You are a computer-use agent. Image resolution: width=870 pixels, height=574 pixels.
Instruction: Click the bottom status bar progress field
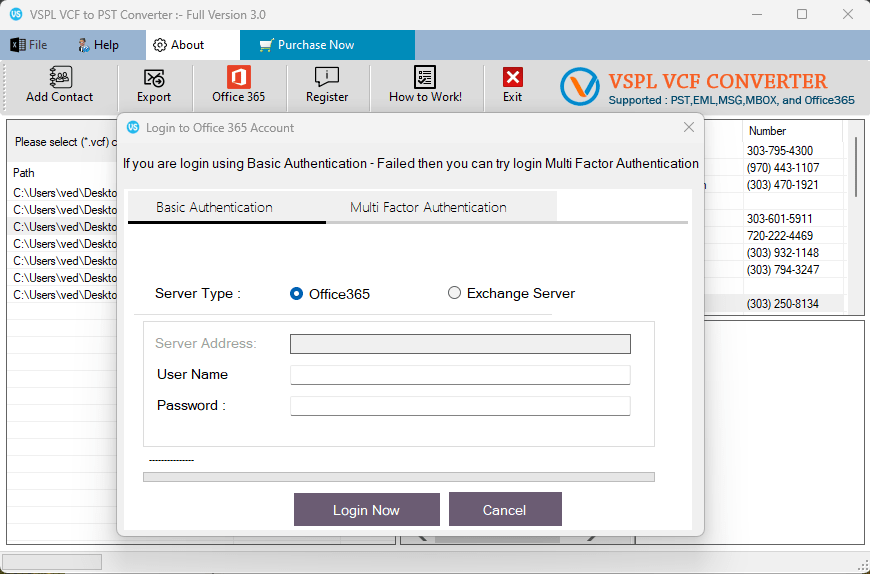coord(52,561)
